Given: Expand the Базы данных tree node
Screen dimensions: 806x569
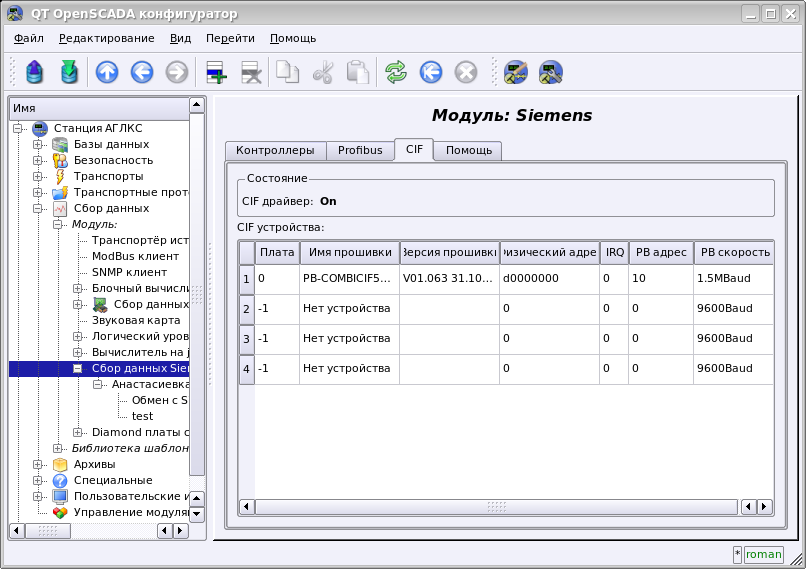Looking at the screenshot, I should (x=38, y=144).
